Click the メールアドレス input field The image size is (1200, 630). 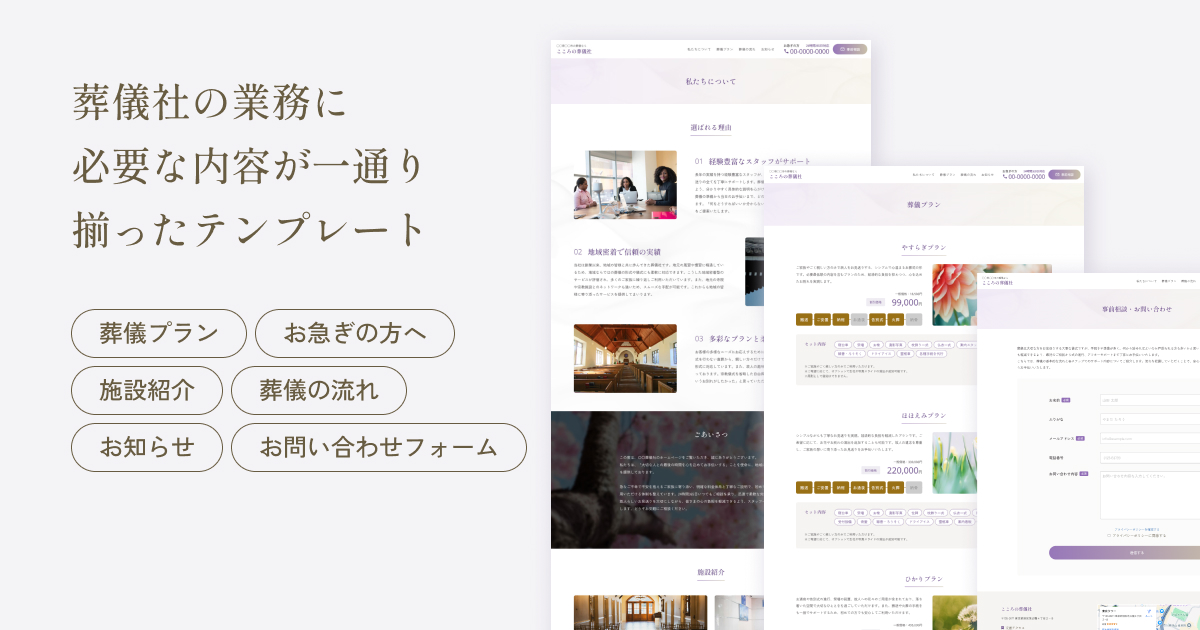pos(1150,438)
